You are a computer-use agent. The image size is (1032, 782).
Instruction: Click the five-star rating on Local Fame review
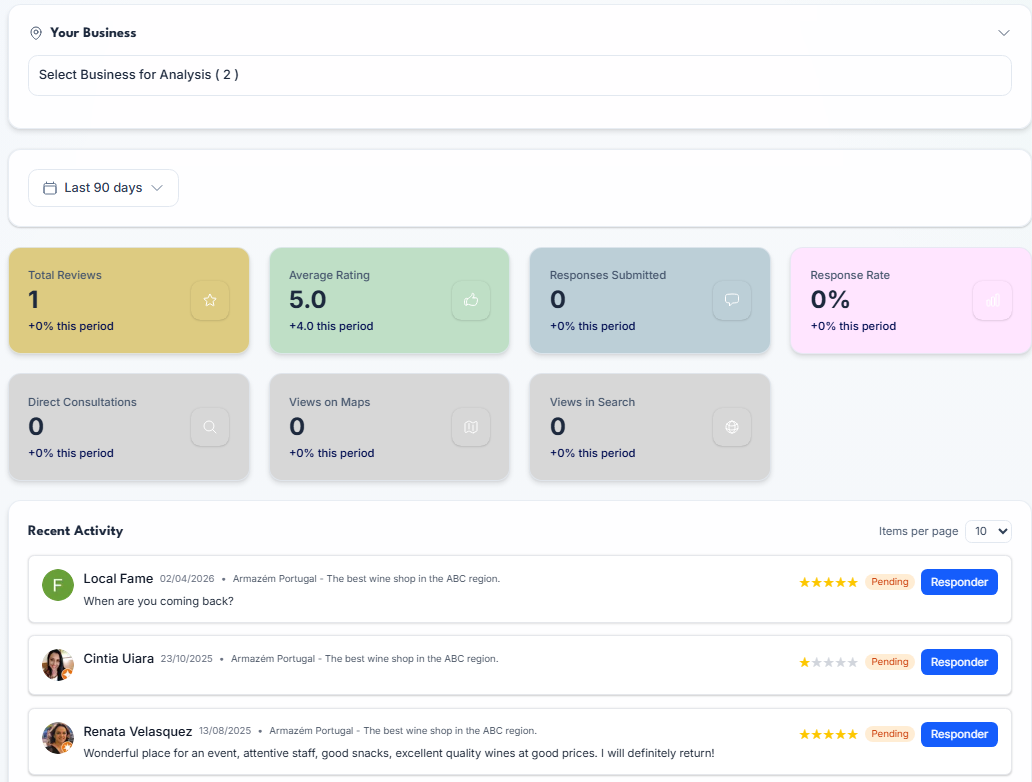click(x=828, y=582)
